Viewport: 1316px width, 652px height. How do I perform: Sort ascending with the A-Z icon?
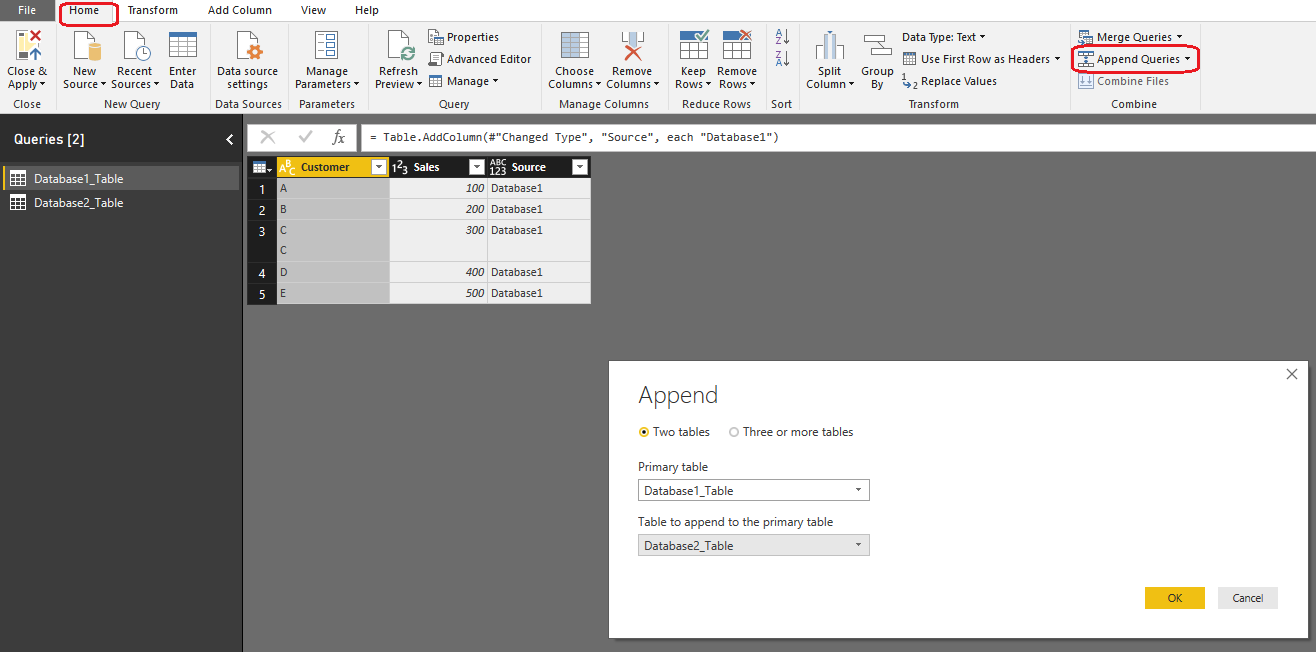(782, 37)
